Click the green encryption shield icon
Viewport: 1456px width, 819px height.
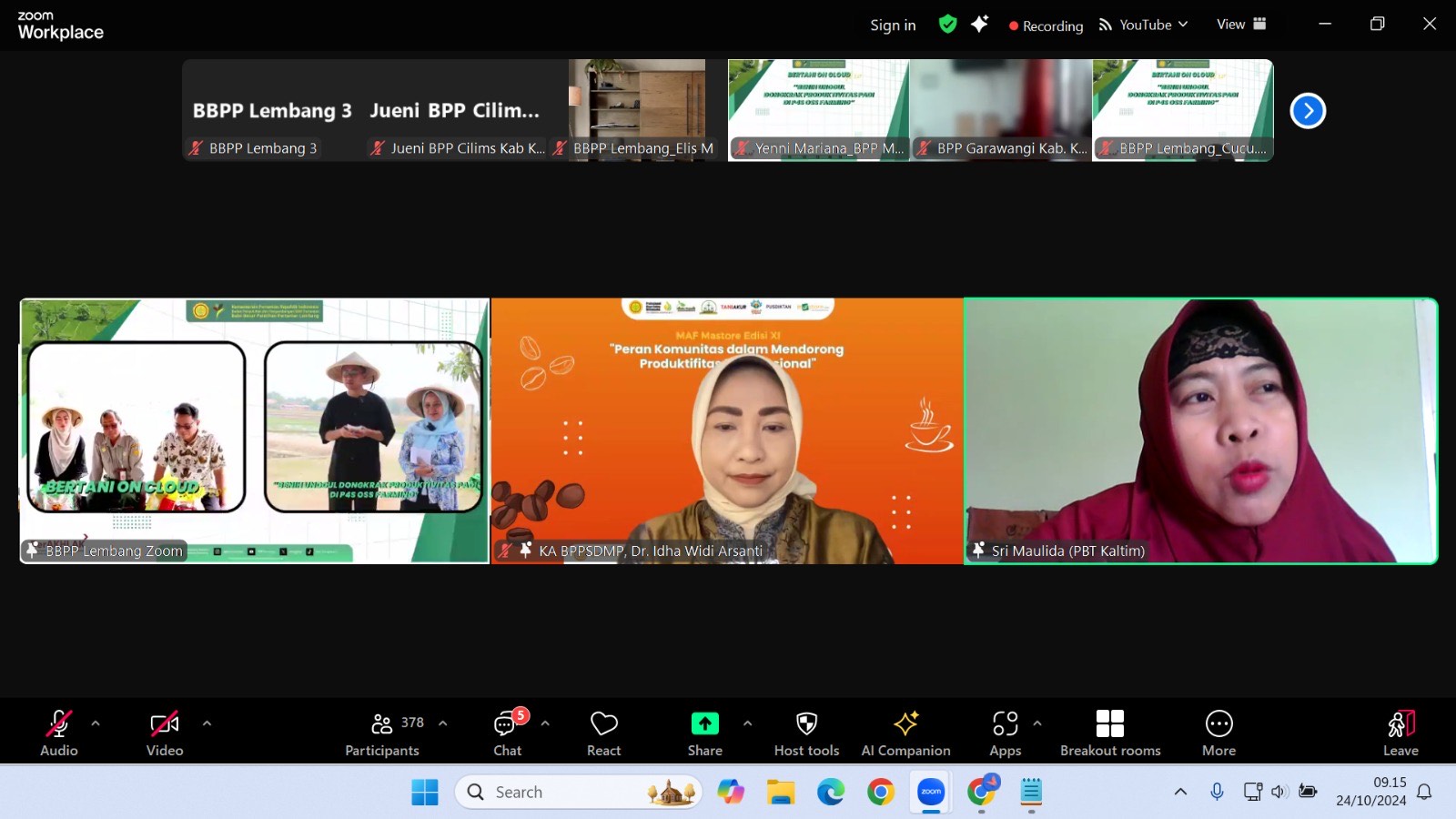[x=947, y=25]
